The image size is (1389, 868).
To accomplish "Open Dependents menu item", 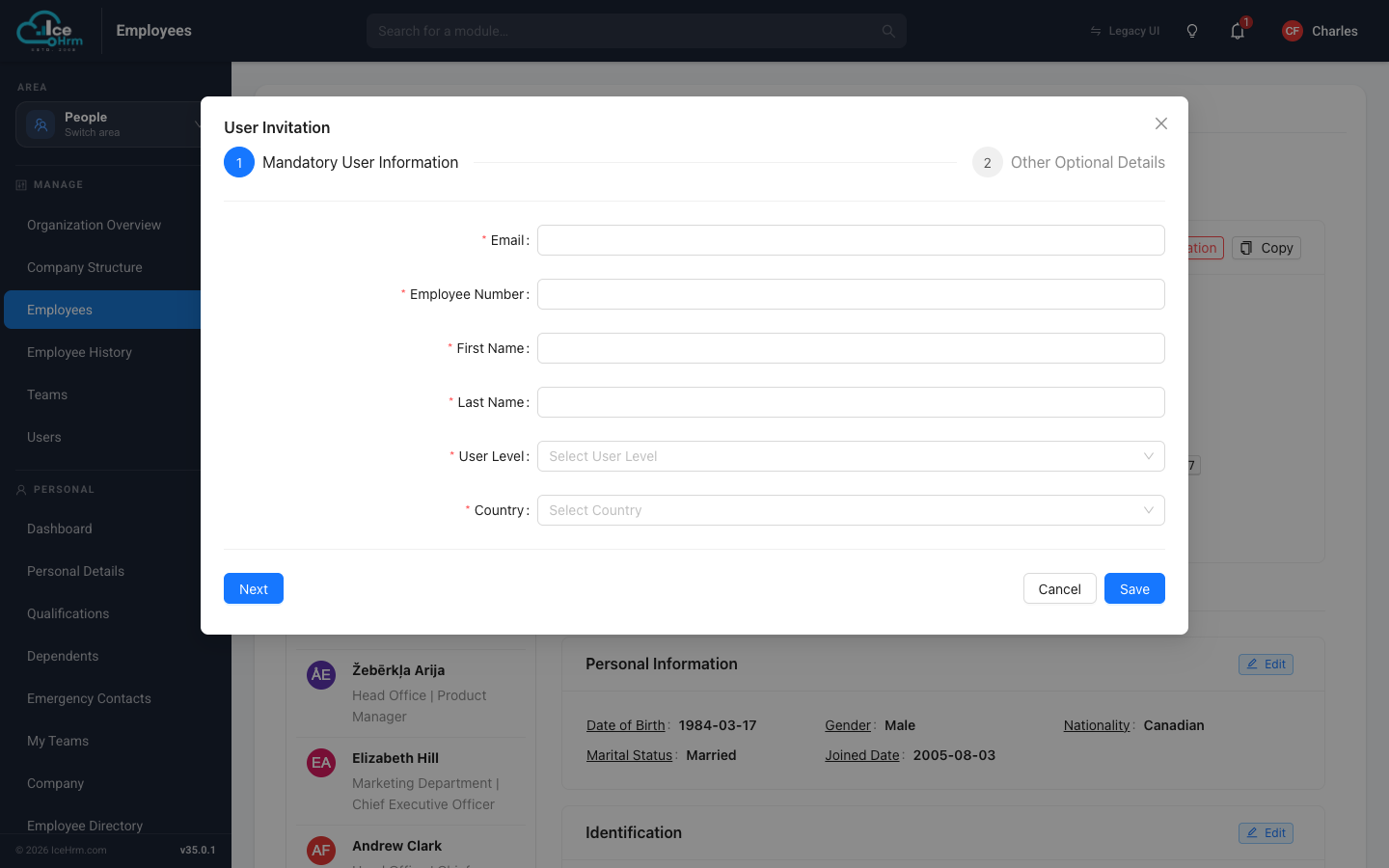I will [63, 656].
